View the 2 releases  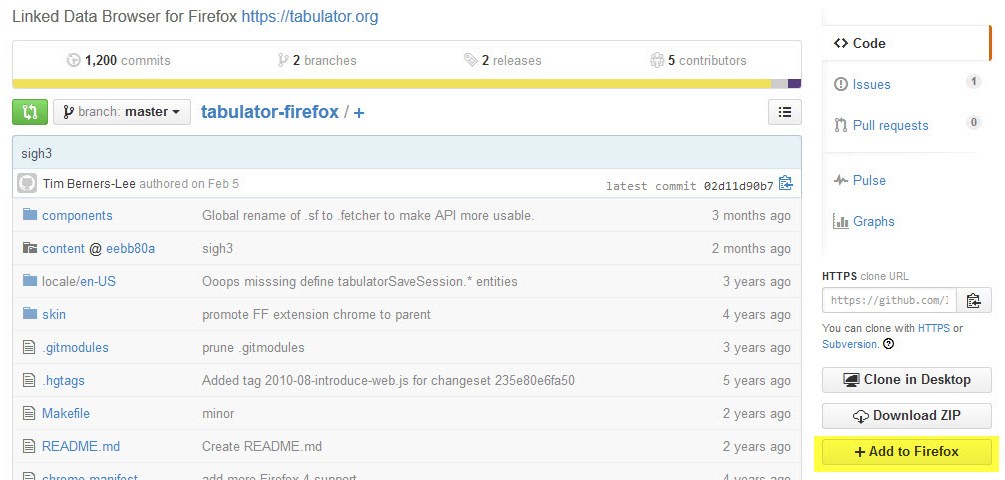pos(502,60)
